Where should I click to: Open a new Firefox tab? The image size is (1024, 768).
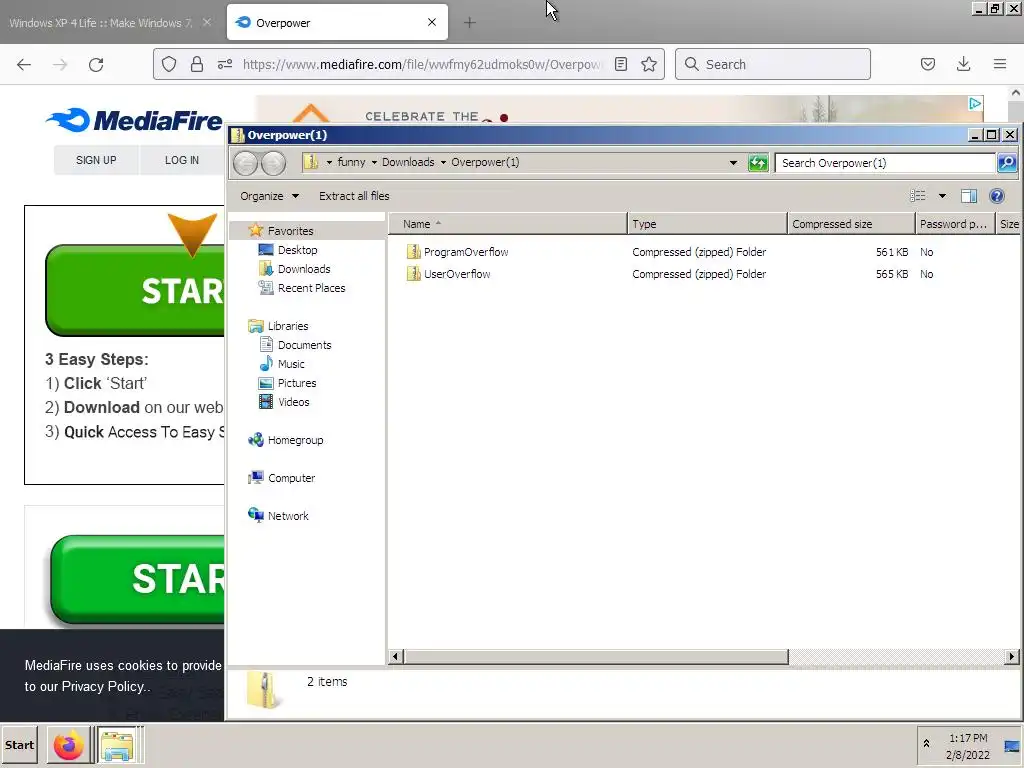(x=470, y=23)
